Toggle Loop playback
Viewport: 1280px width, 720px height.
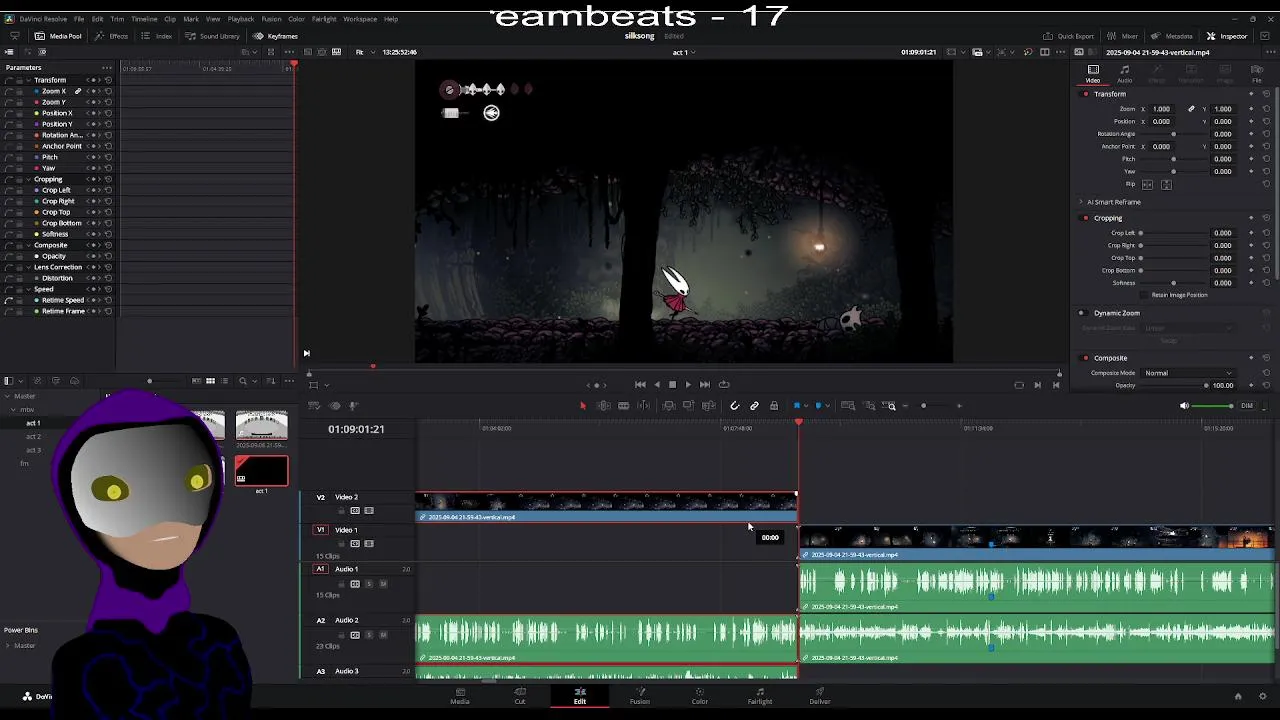click(724, 384)
